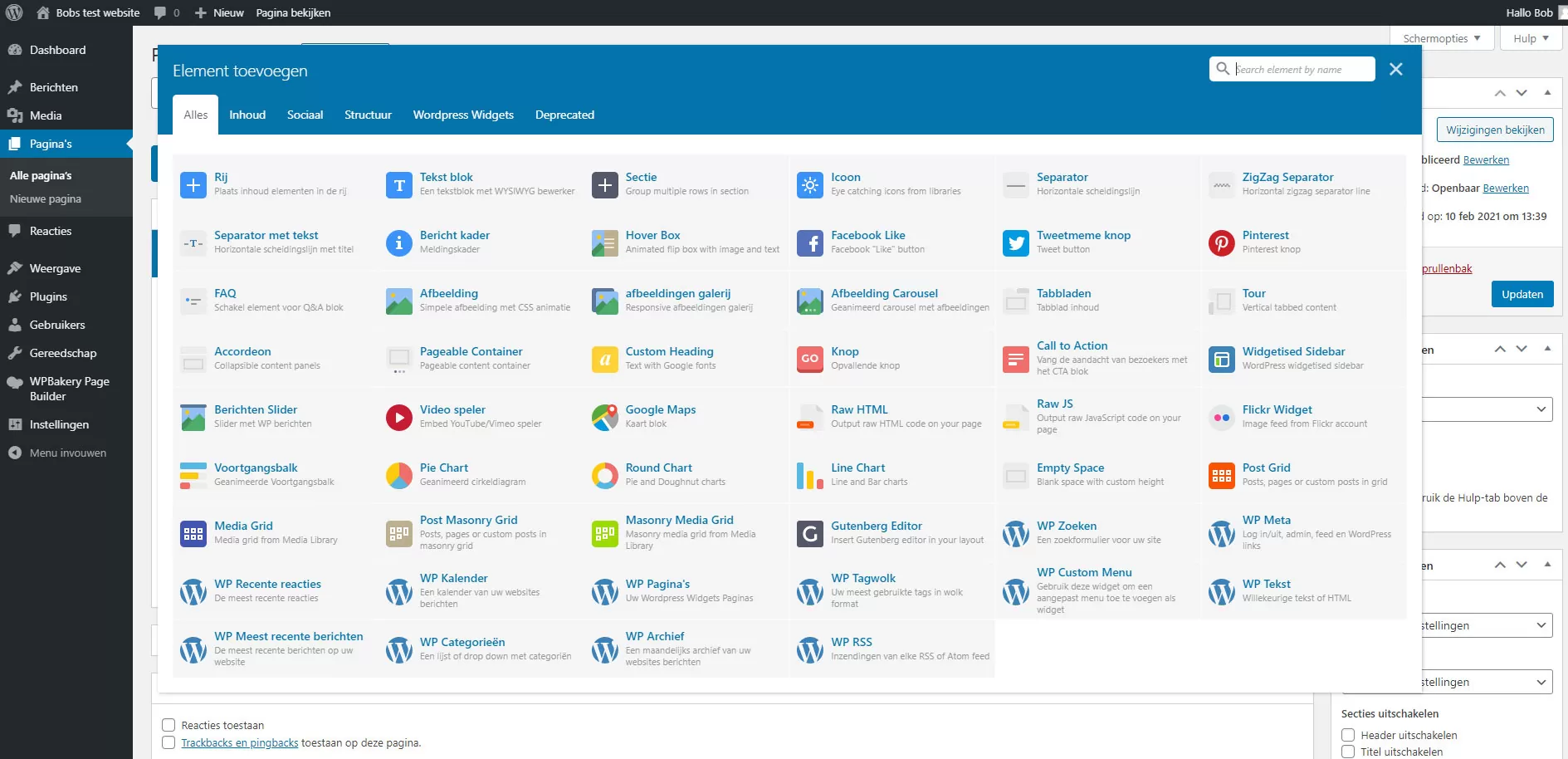The width and height of the screenshot is (1568, 759).
Task: Select the Google Maps element icon
Action: click(x=604, y=417)
